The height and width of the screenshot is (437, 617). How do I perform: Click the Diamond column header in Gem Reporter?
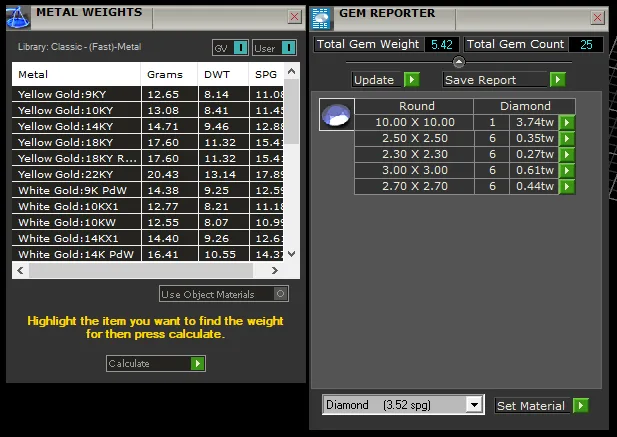(x=525, y=106)
